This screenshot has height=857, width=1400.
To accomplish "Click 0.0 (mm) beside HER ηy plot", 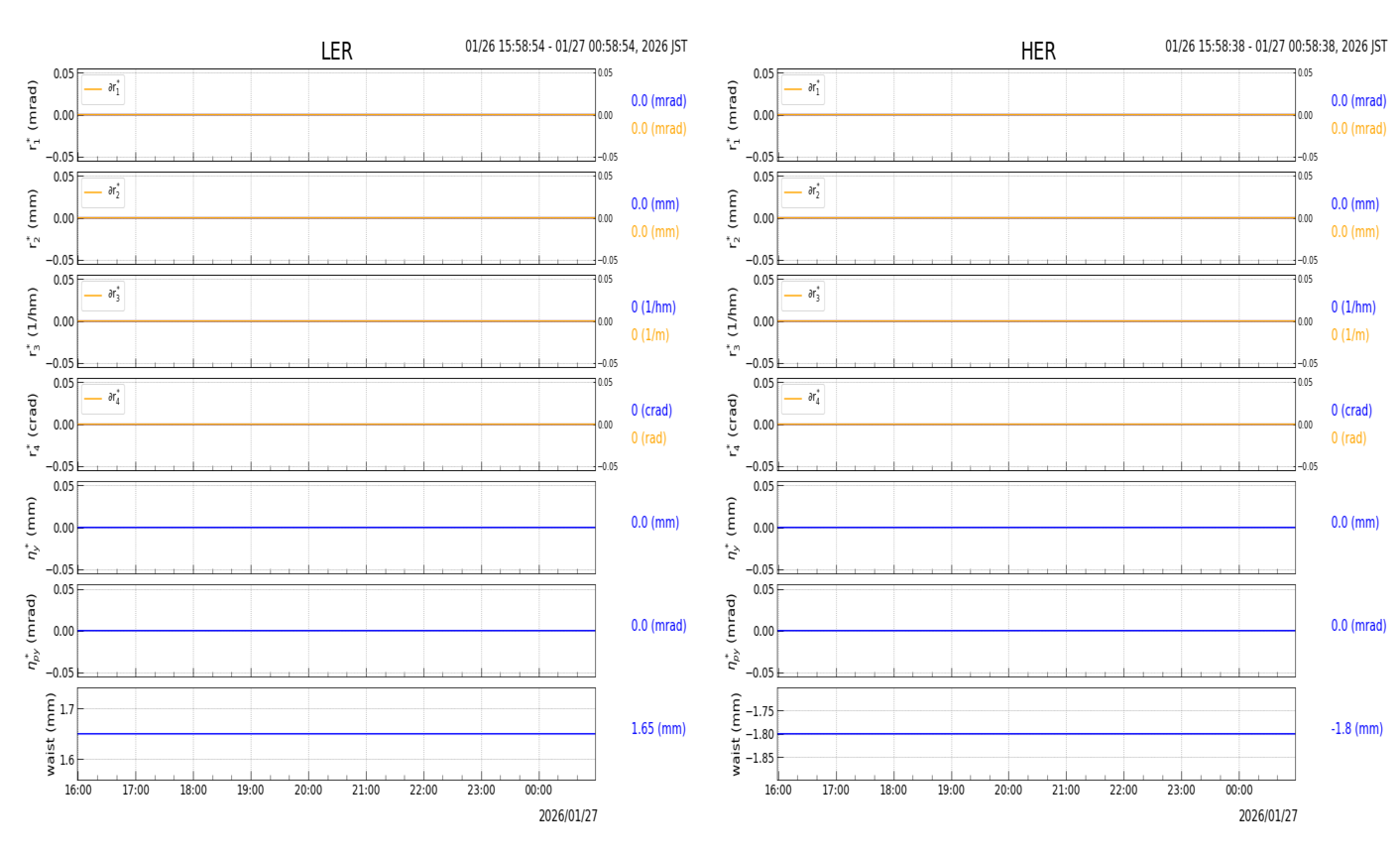I will [x=1355, y=522].
